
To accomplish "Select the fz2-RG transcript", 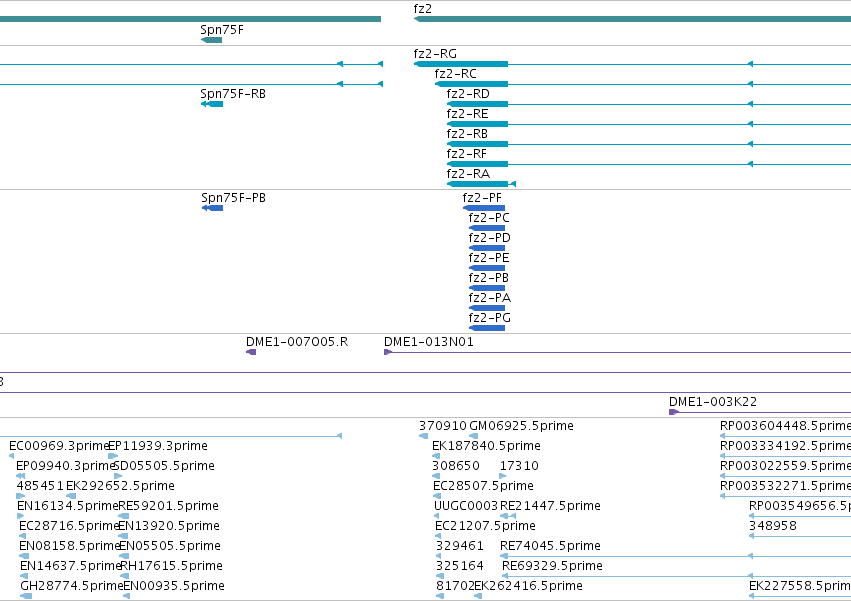I will pyautogui.click(x=632, y=64).
